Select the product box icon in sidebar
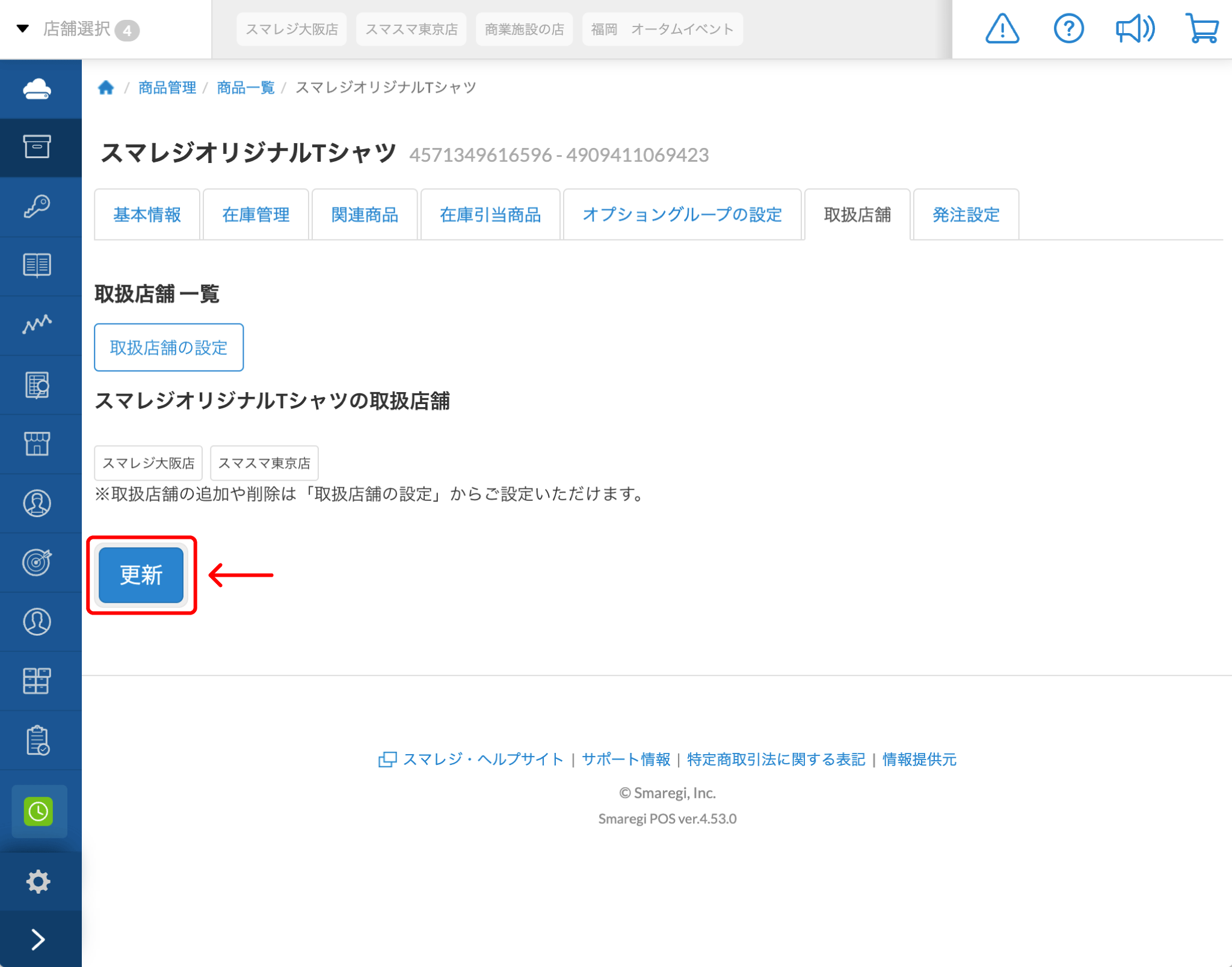 tap(37, 147)
